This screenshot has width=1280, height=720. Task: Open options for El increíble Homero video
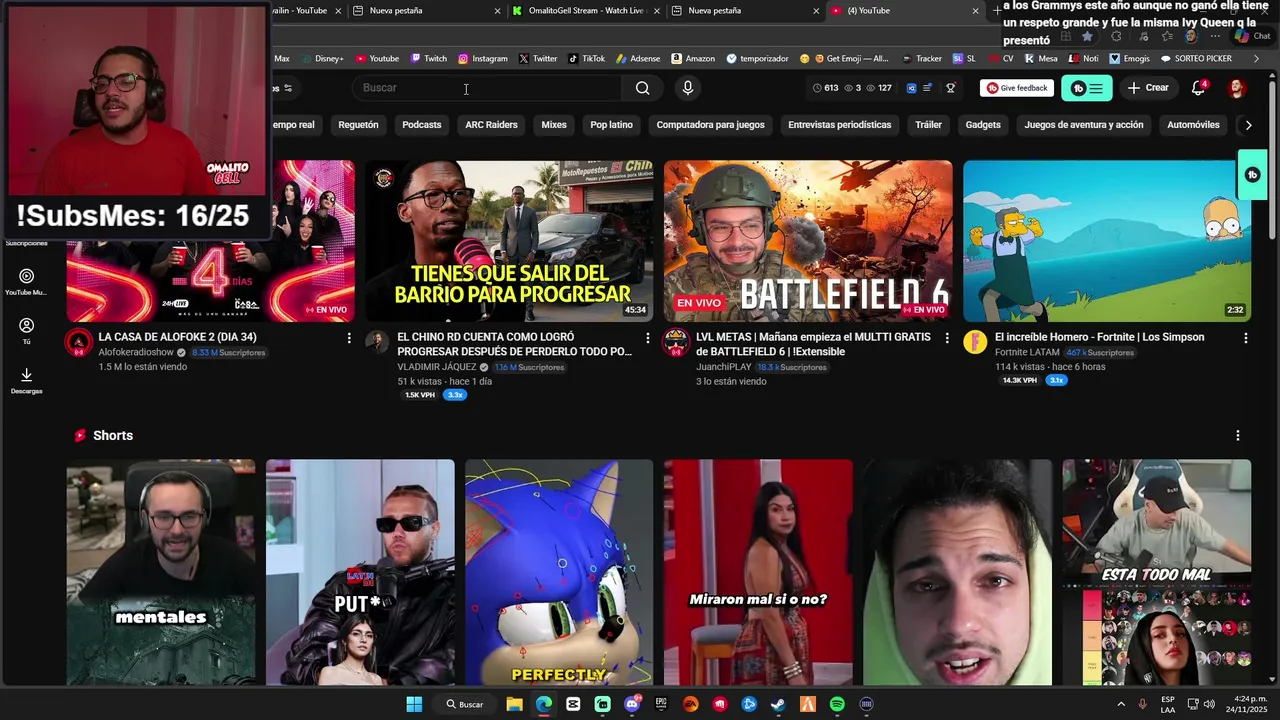click(1246, 338)
